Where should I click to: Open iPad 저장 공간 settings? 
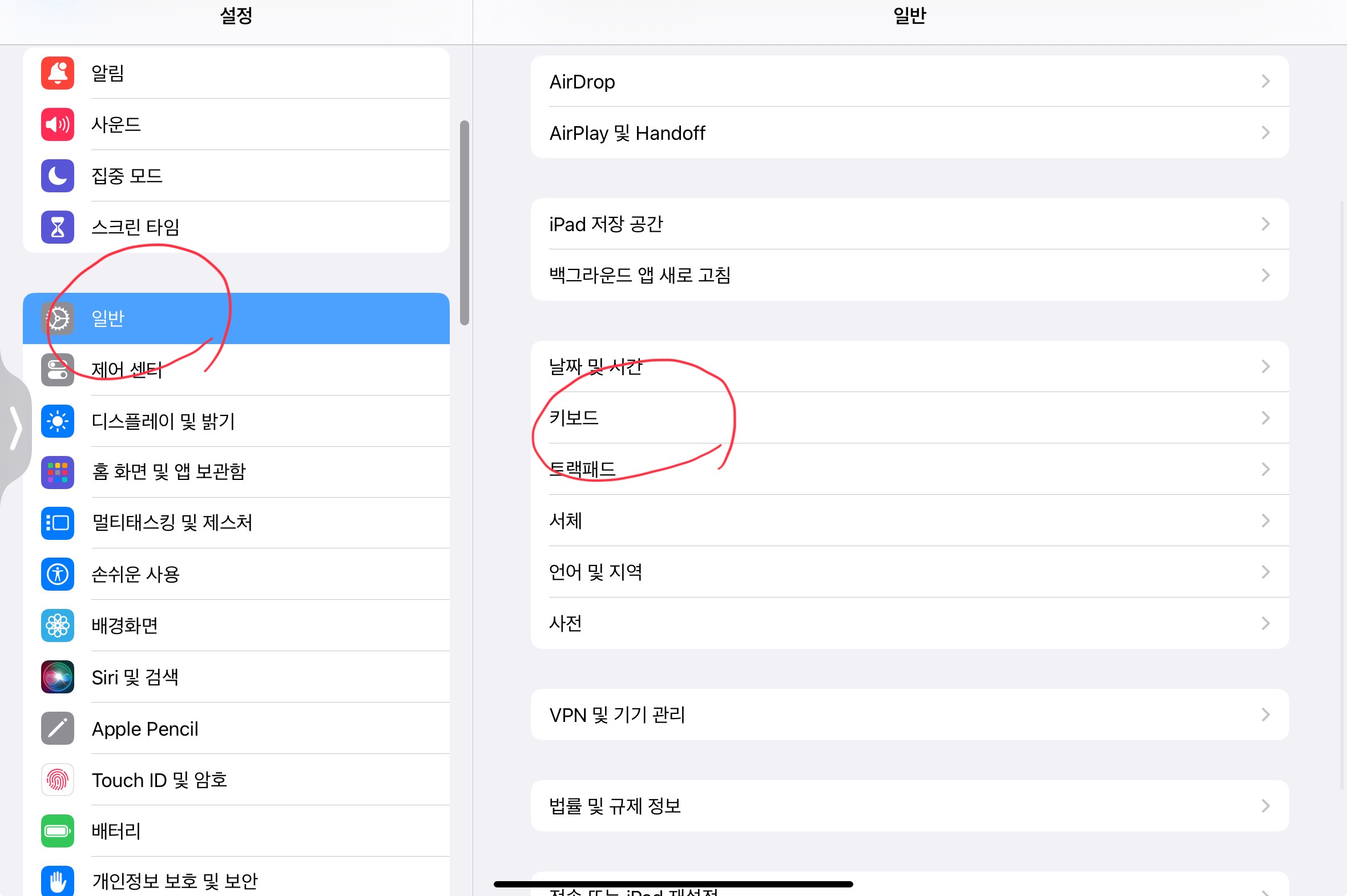click(x=909, y=224)
